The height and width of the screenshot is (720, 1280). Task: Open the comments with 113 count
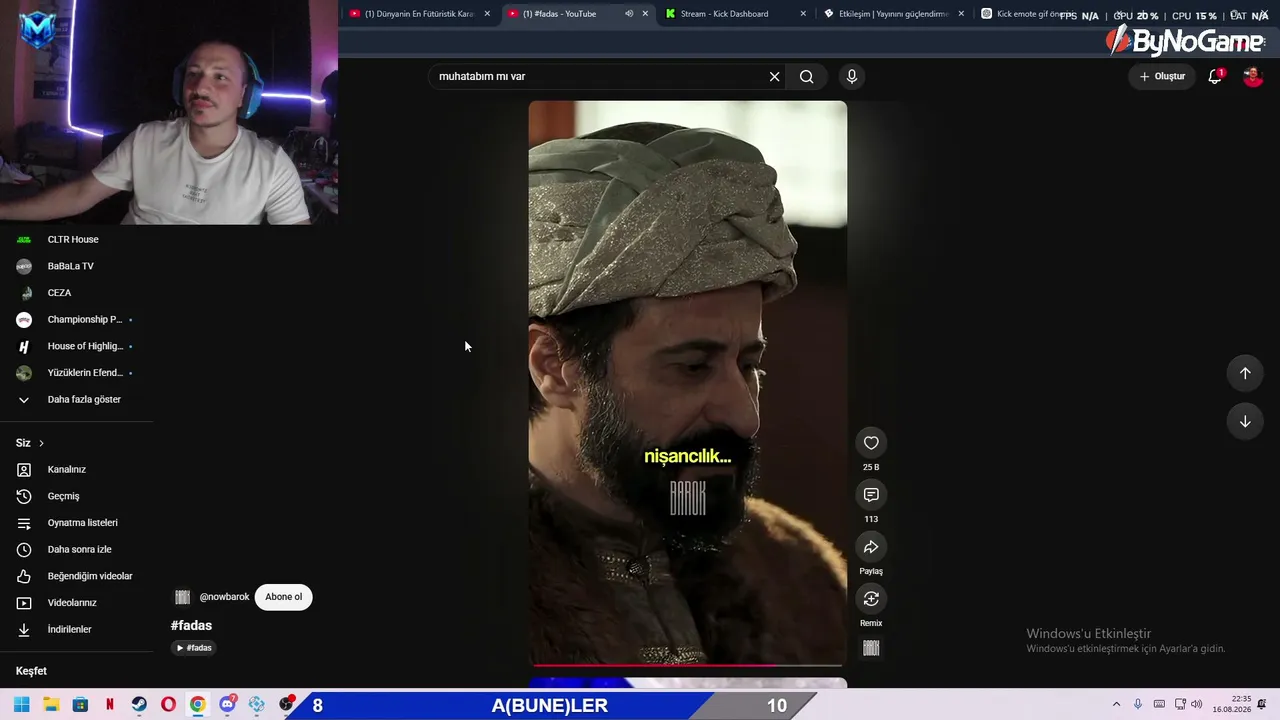pyautogui.click(x=871, y=495)
